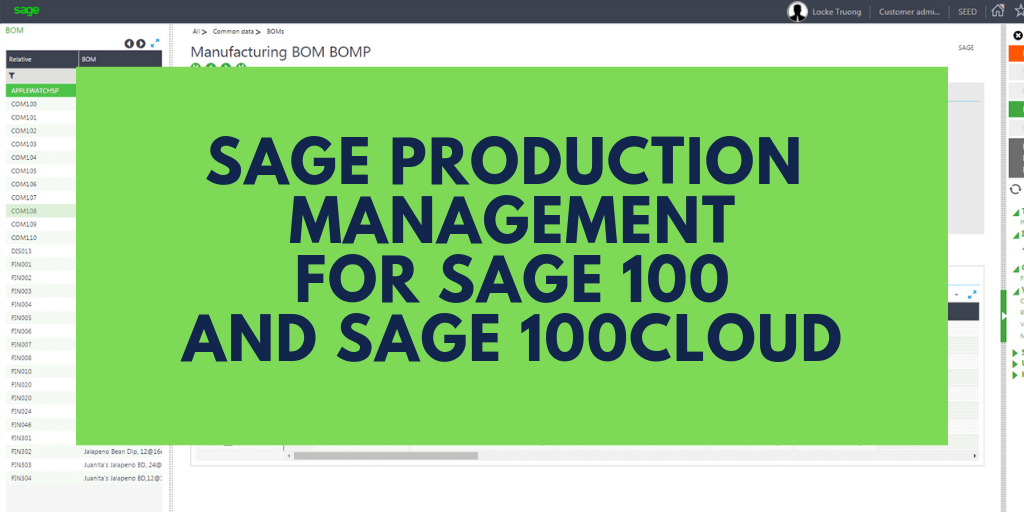Screen dimensions: 1024x512
Task: Click the horizontal scrollbar right arrow
Action: tap(975, 456)
